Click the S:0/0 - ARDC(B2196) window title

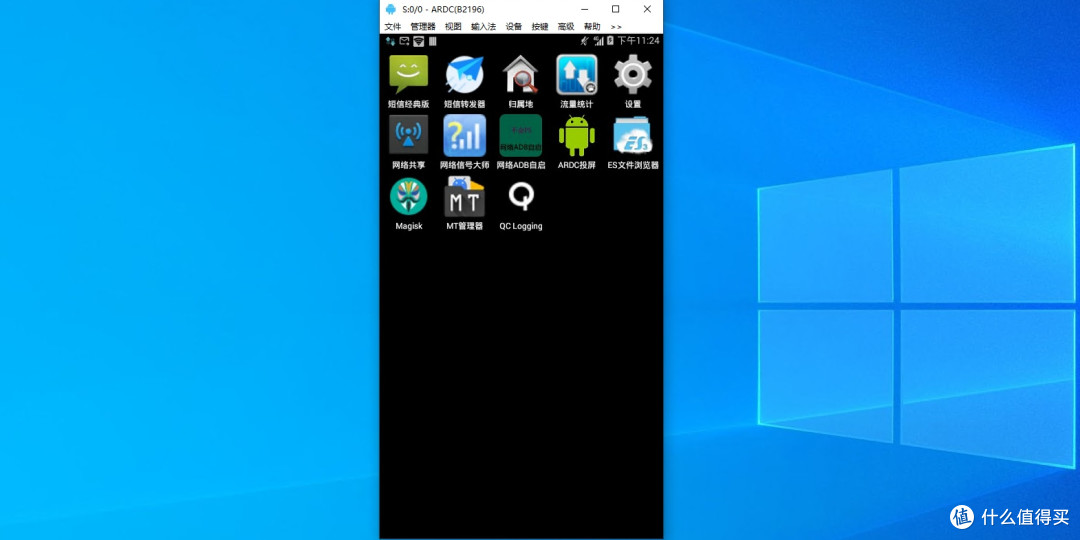(443, 9)
